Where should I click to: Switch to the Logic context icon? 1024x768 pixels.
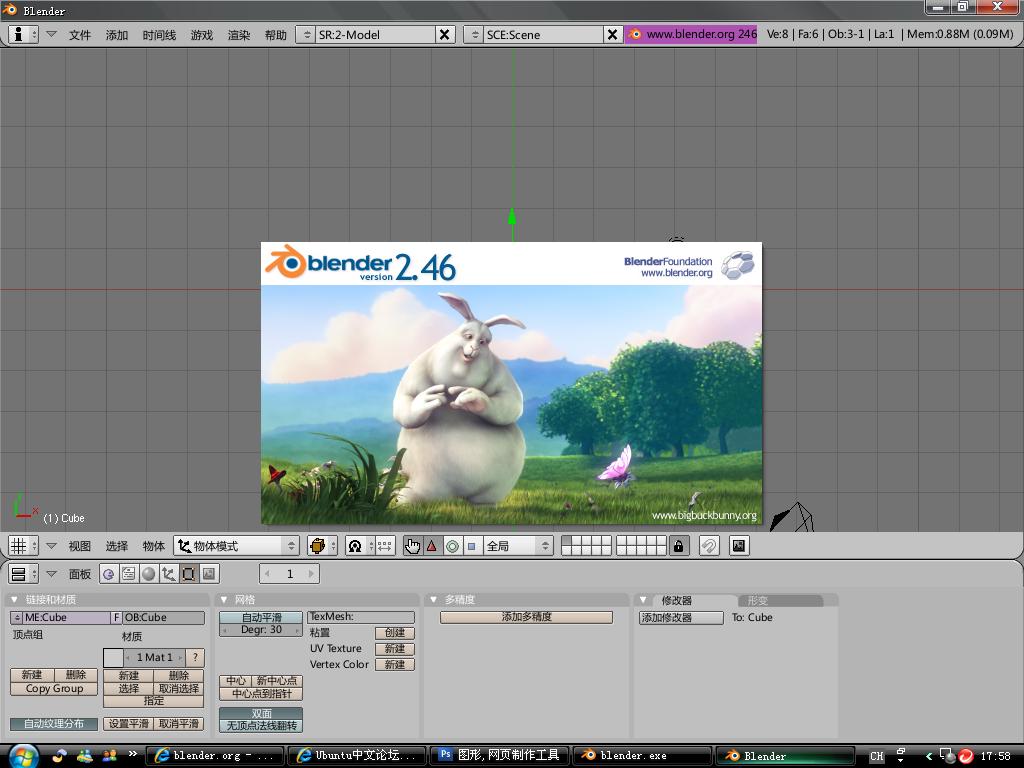click(108, 574)
